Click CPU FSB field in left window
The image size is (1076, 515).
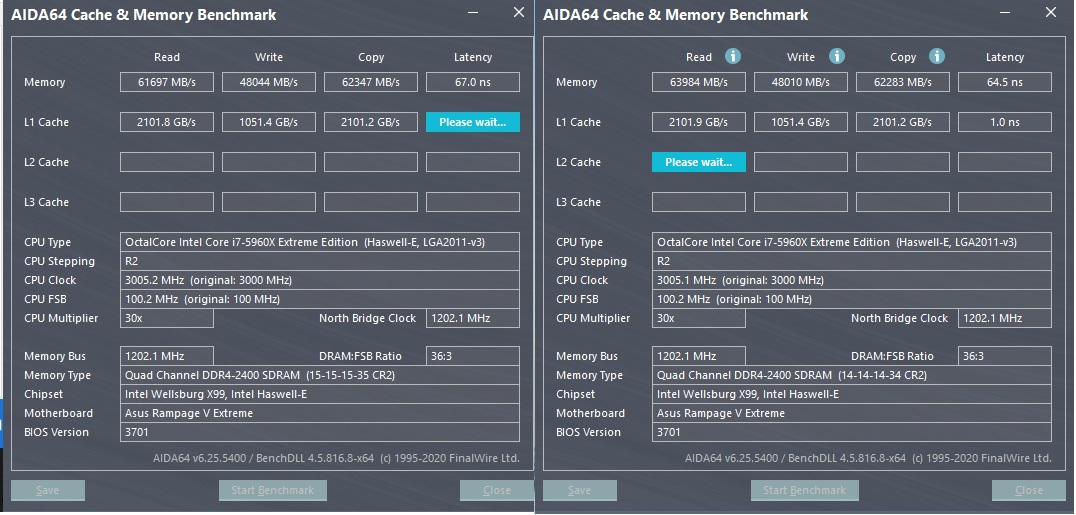[320, 299]
